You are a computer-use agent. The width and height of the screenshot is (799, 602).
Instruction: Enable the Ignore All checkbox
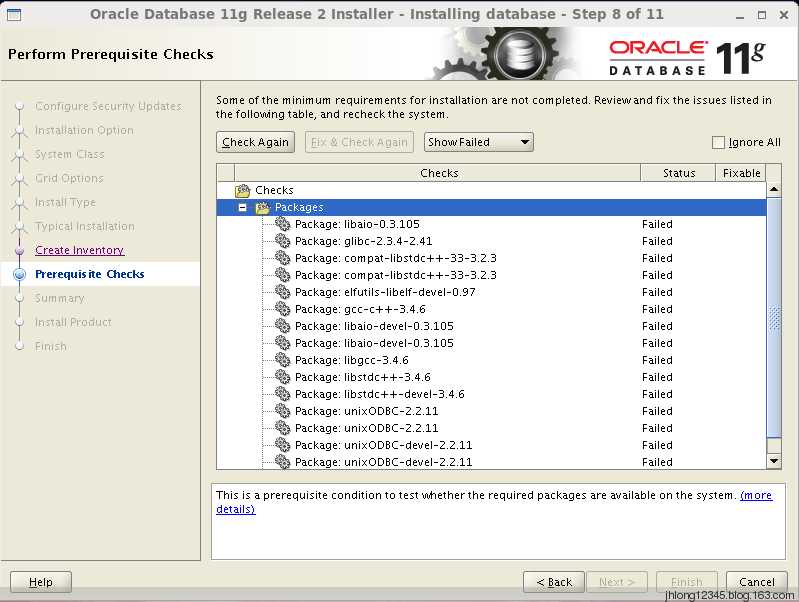[x=718, y=142]
